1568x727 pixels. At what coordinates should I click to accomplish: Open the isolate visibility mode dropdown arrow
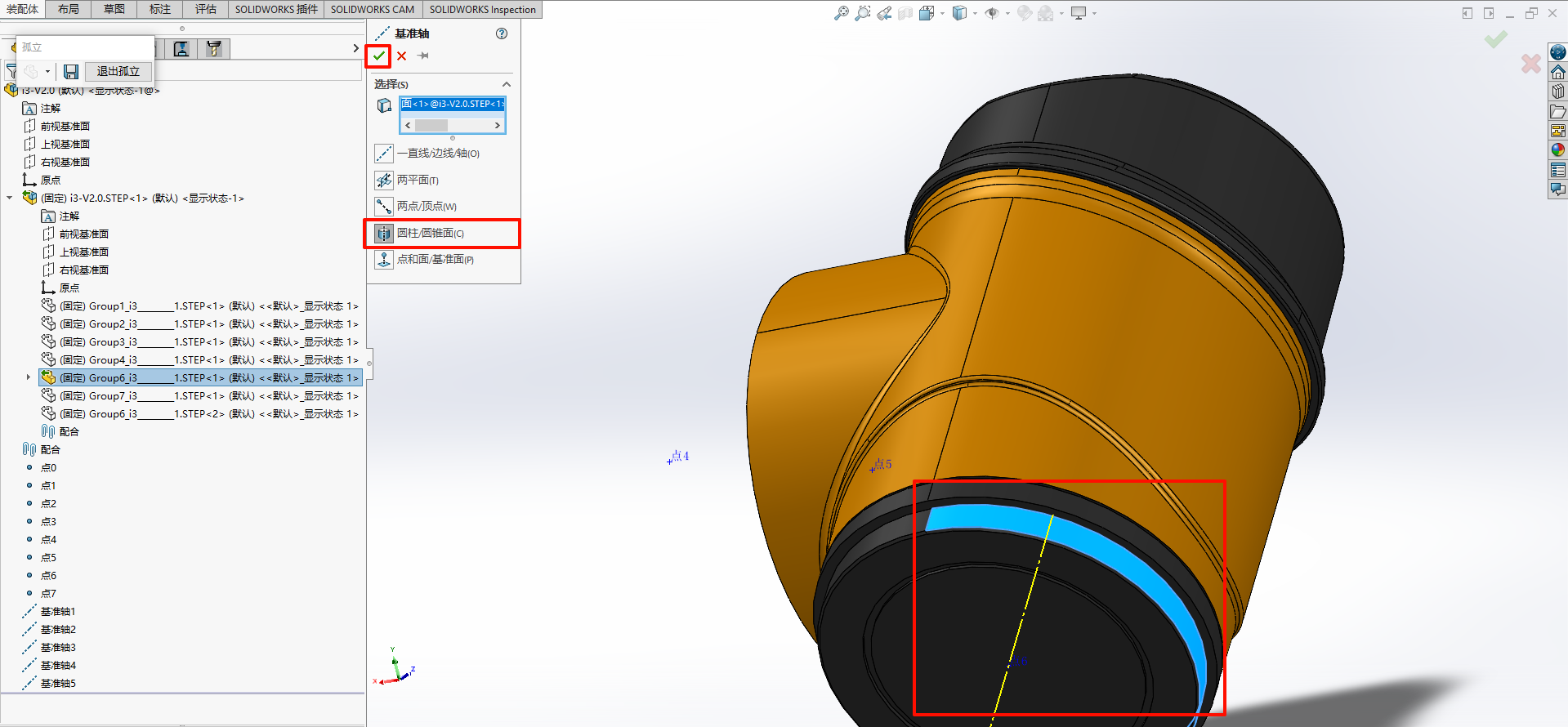47,72
